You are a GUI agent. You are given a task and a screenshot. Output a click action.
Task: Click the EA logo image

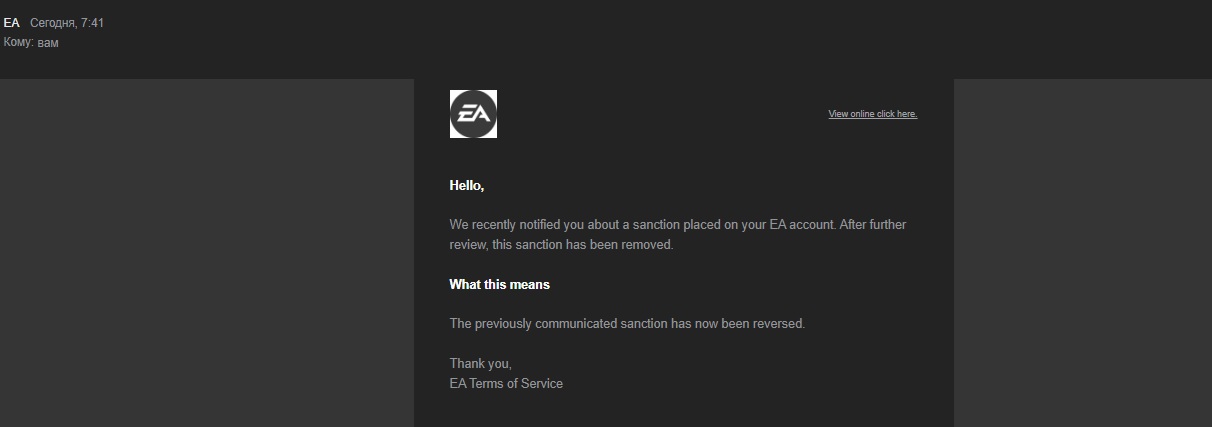473,114
